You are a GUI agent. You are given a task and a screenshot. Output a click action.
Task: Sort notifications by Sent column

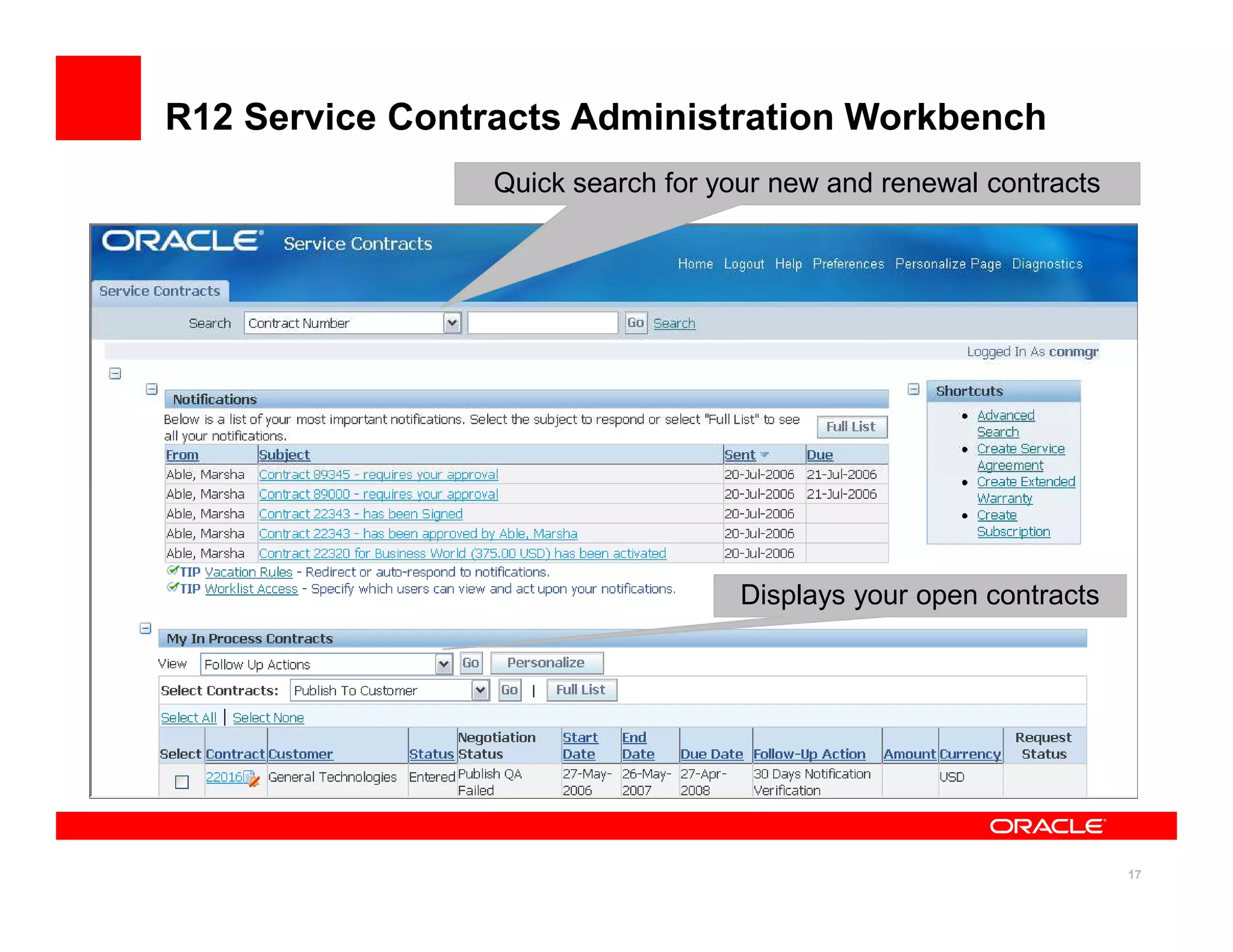pyautogui.click(x=740, y=456)
